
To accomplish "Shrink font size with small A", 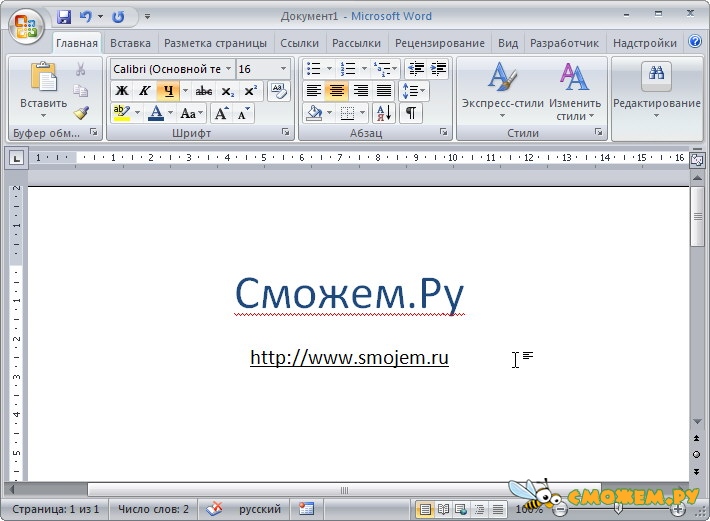I will point(244,113).
